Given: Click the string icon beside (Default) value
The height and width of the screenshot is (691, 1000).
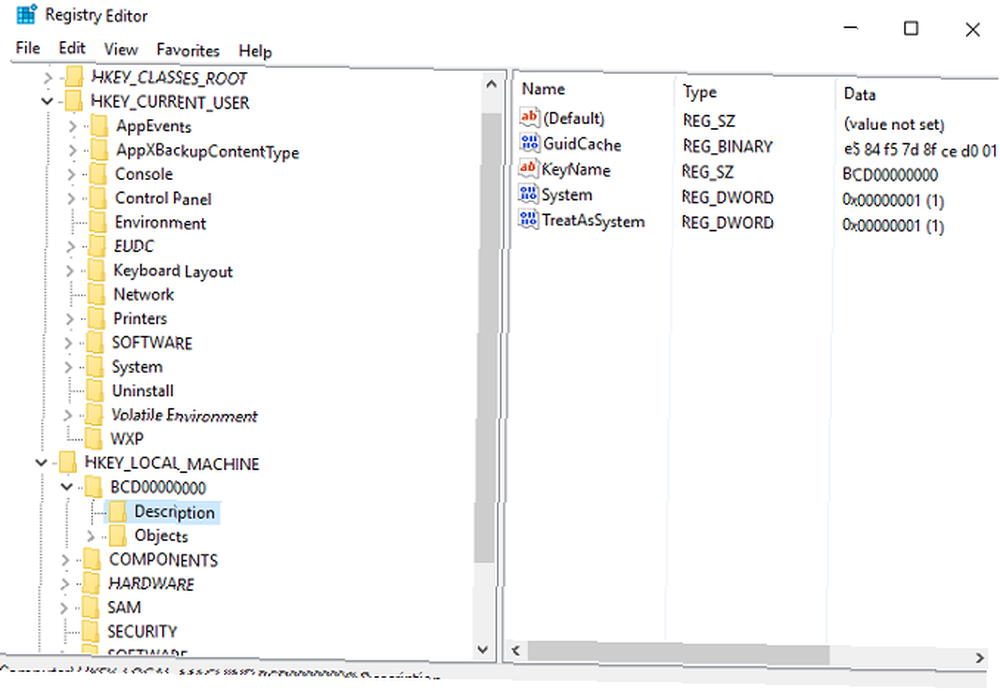Looking at the screenshot, I should coord(529,117).
